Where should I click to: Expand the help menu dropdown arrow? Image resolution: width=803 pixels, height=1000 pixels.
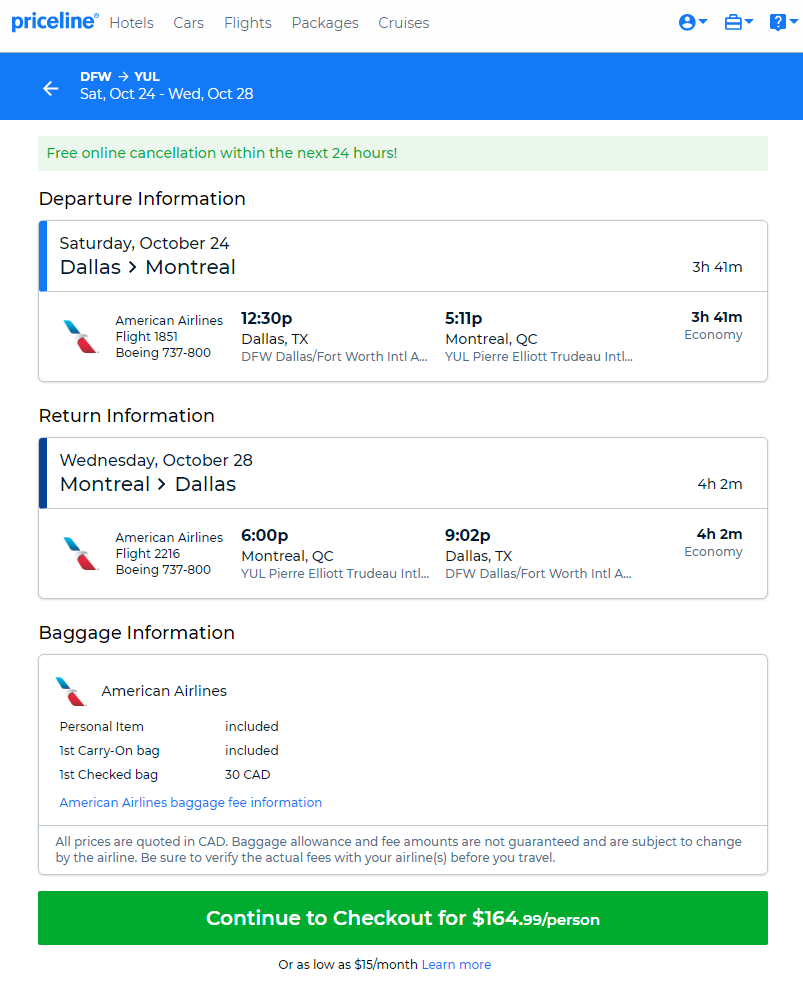point(793,22)
